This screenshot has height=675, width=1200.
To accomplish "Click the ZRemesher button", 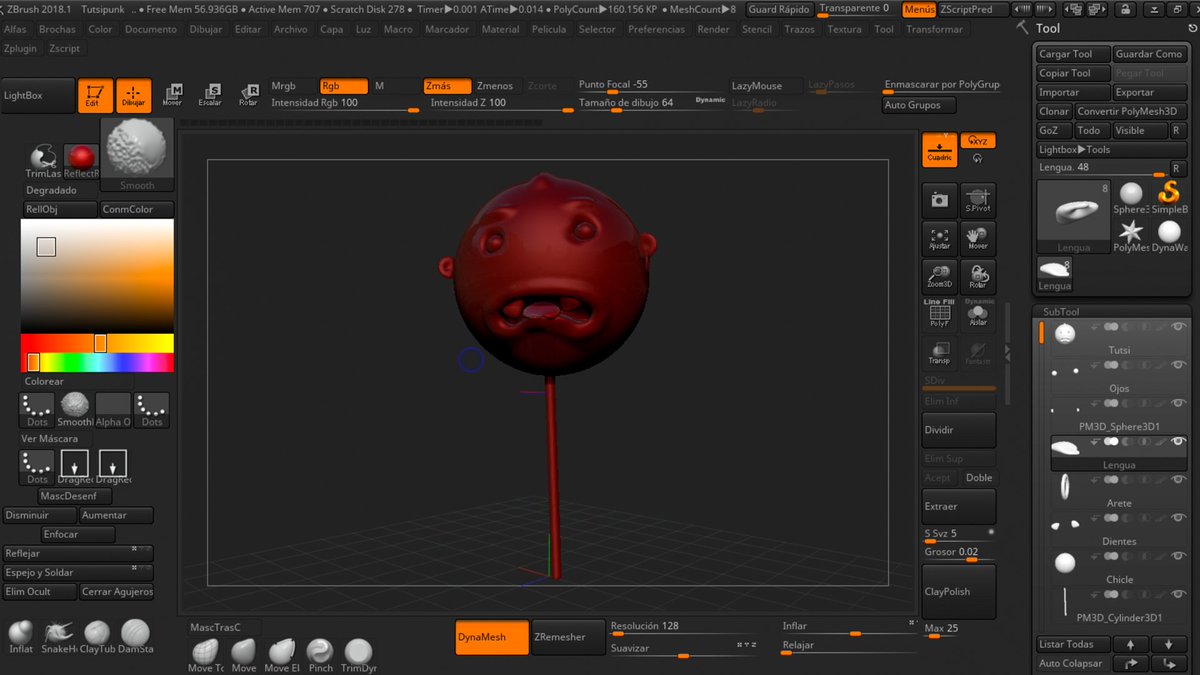I will coord(567,637).
